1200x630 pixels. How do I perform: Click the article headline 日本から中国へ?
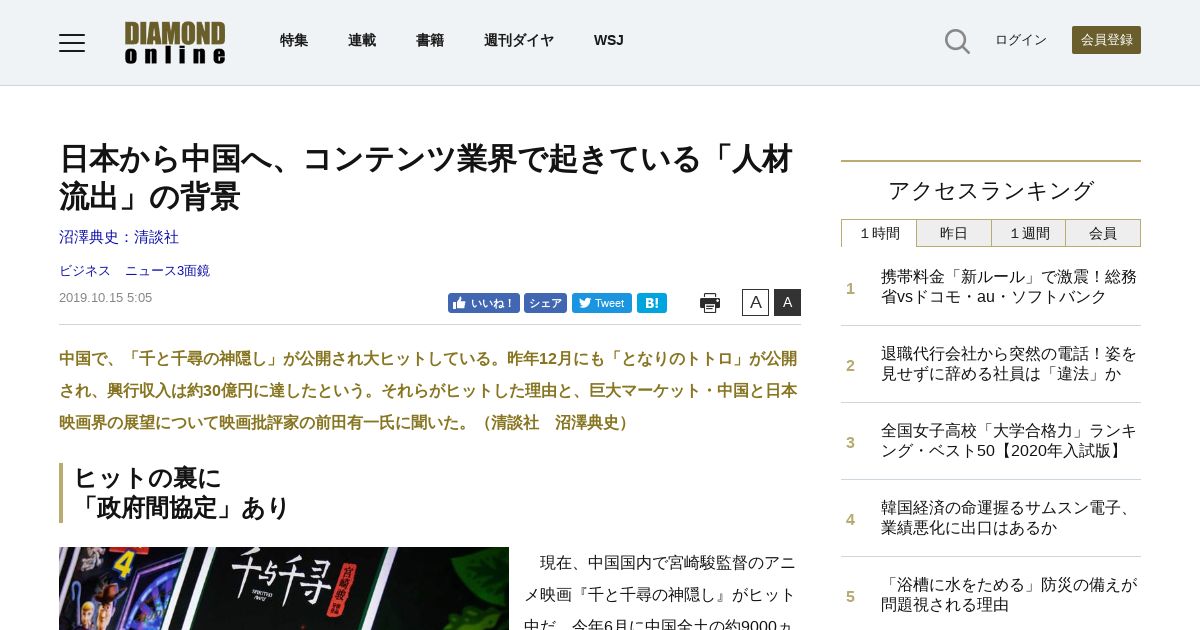[426, 177]
